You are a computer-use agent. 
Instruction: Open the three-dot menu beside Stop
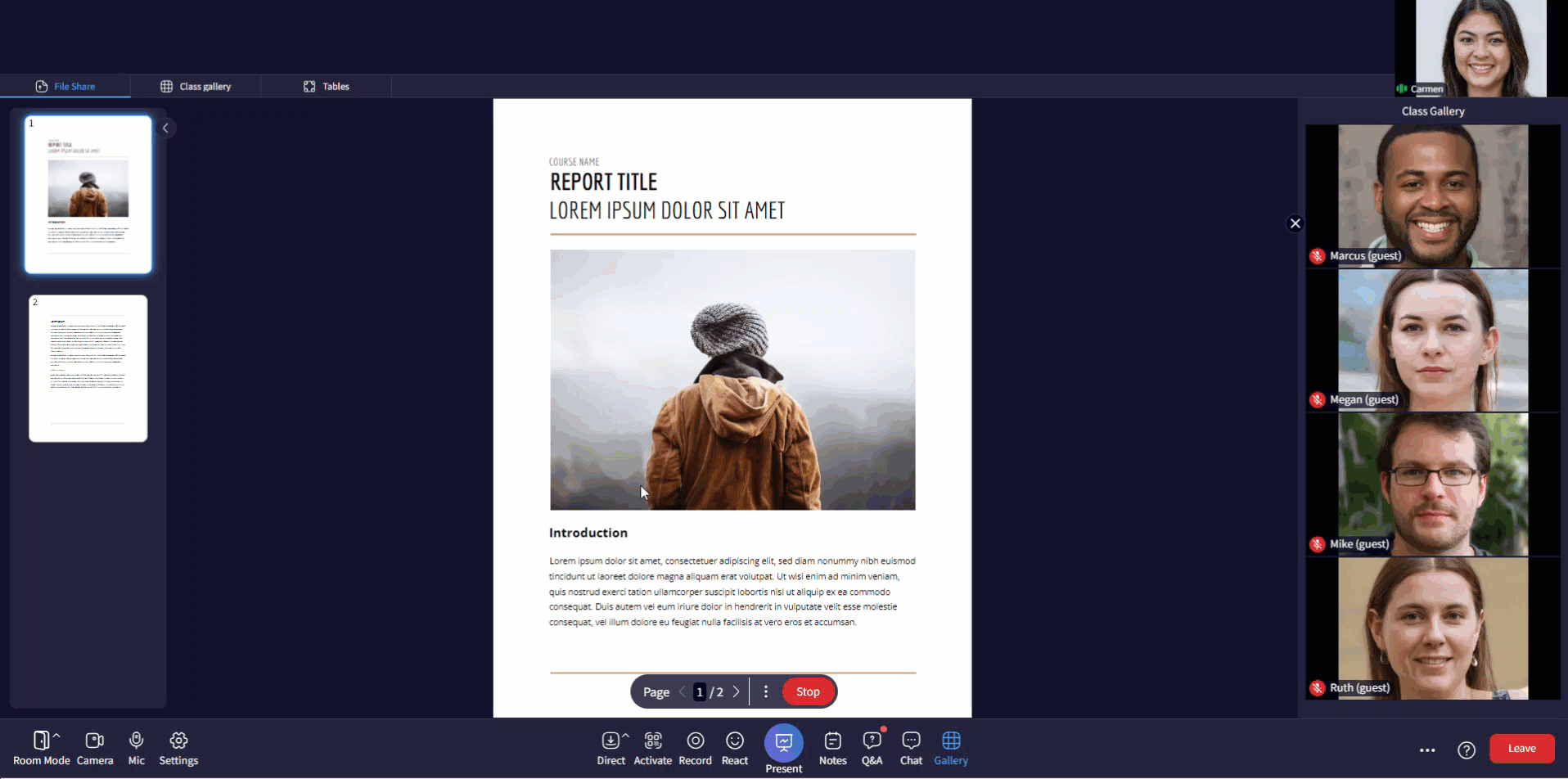coord(765,692)
